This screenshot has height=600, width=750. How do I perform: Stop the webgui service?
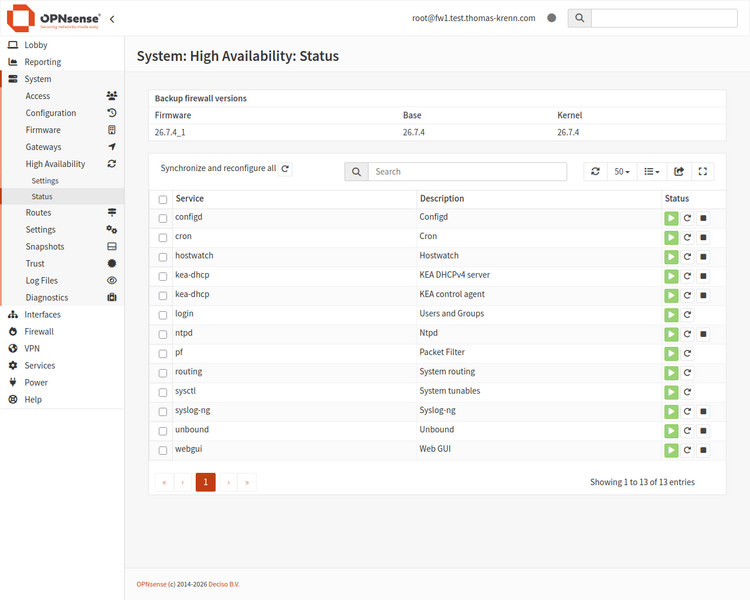coord(703,450)
